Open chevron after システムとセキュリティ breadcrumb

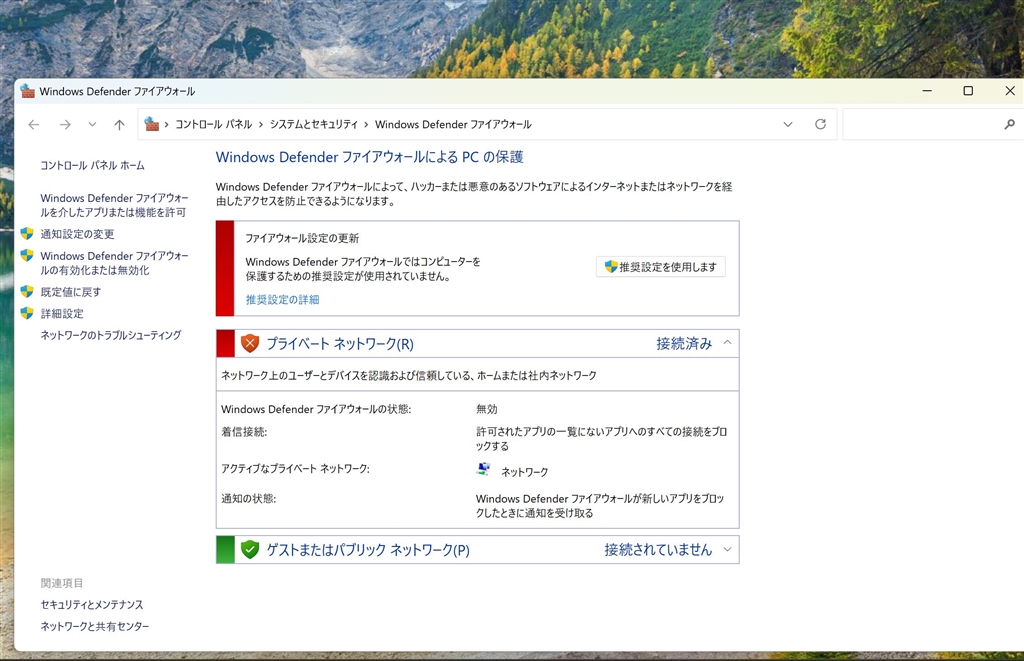tap(366, 124)
